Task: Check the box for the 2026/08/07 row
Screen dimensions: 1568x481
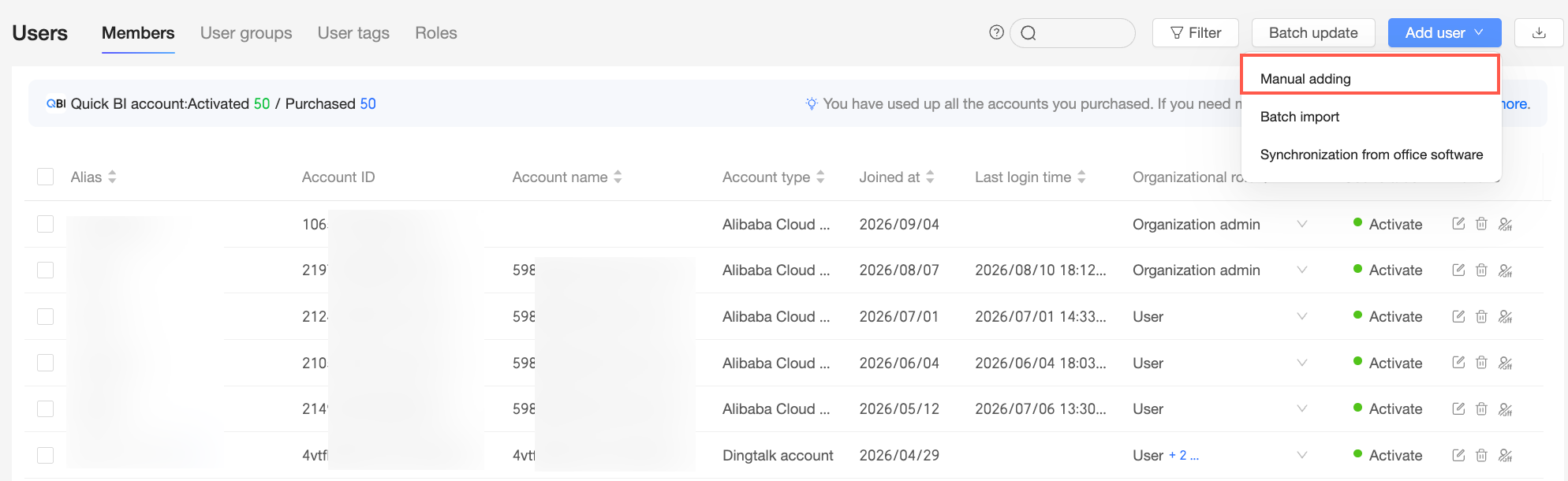Action: coord(46,270)
